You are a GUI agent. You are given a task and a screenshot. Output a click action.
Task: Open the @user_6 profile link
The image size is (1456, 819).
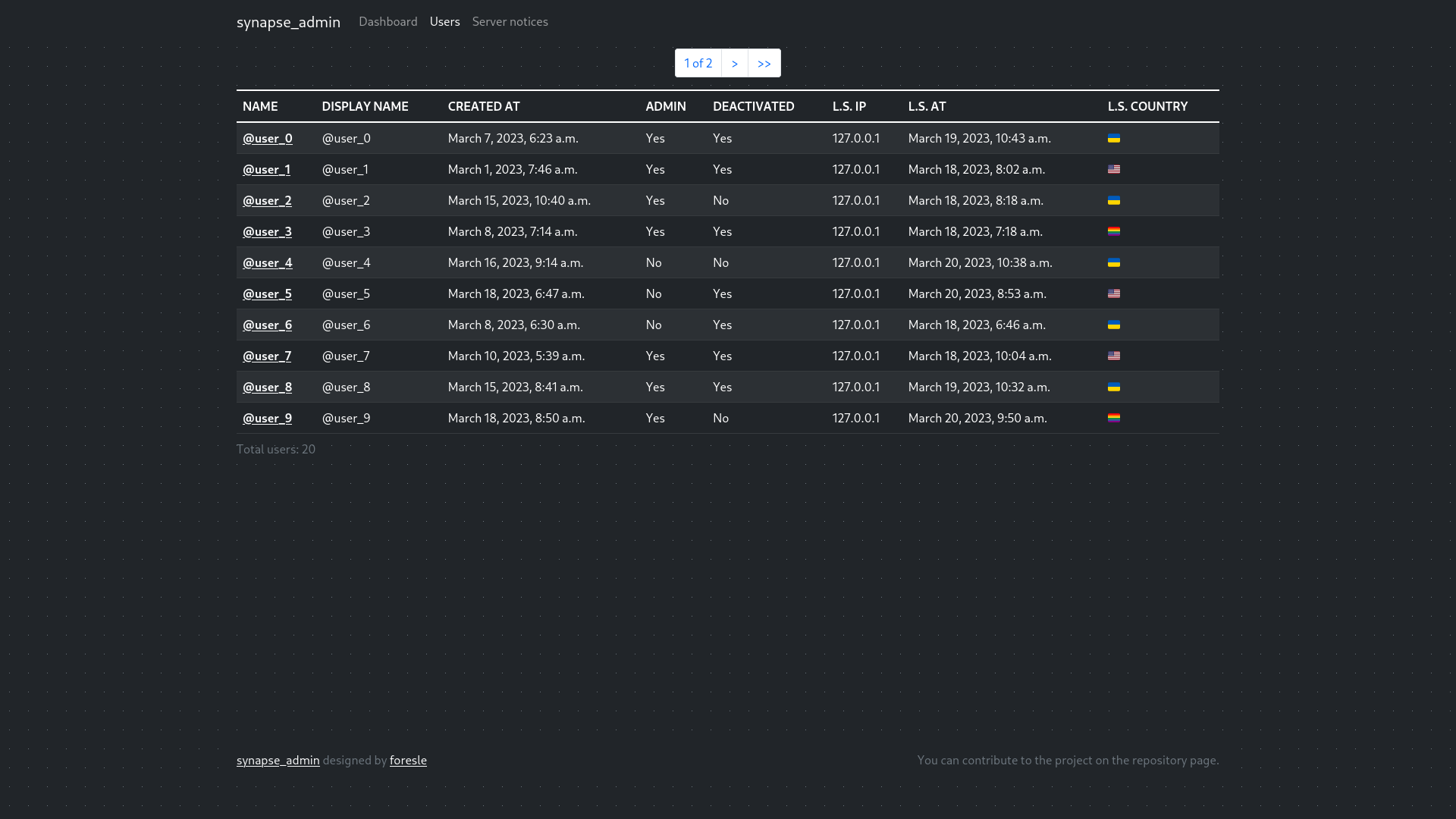click(x=267, y=325)
